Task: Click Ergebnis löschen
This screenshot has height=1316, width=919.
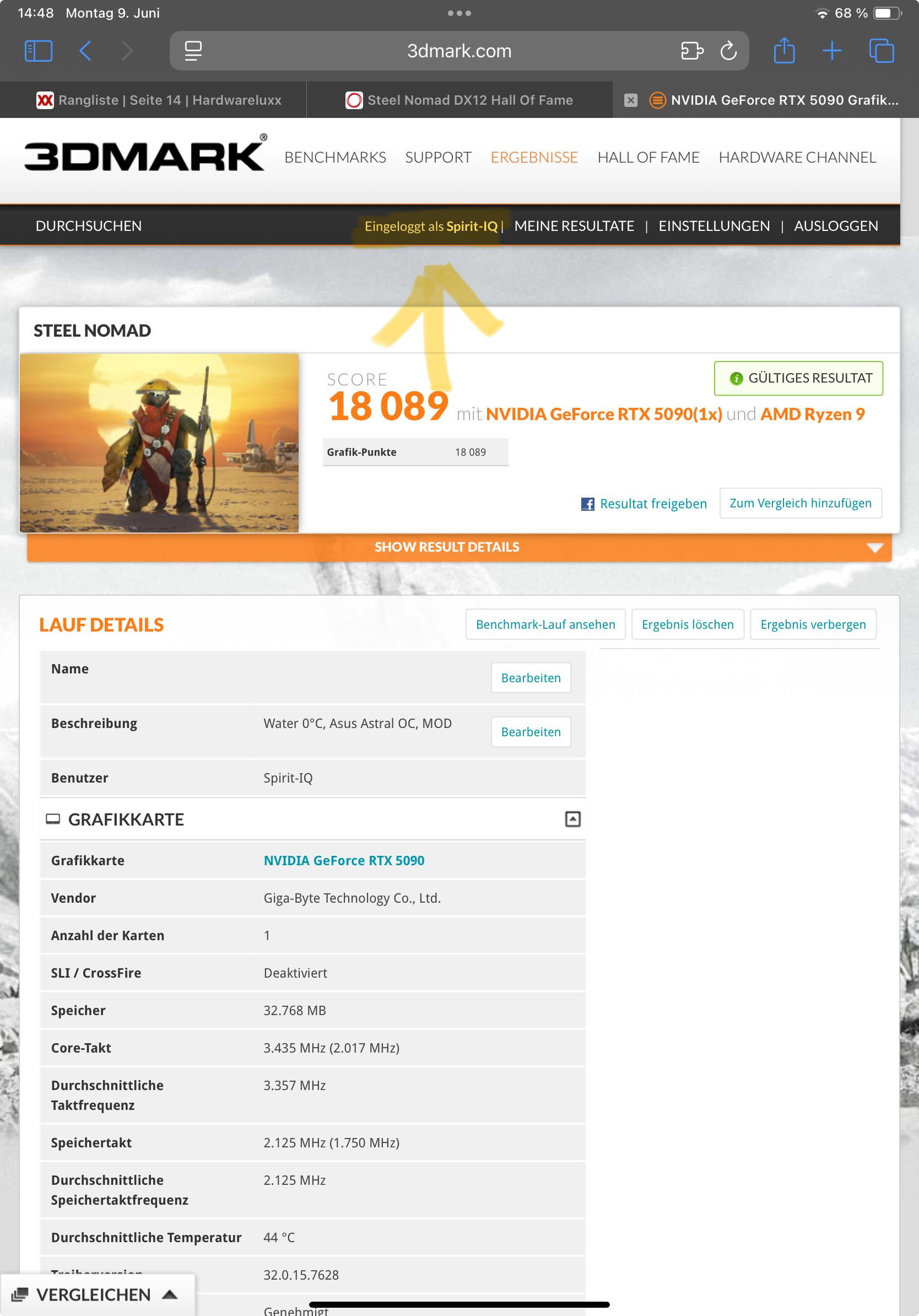Action: pos(688,624)
